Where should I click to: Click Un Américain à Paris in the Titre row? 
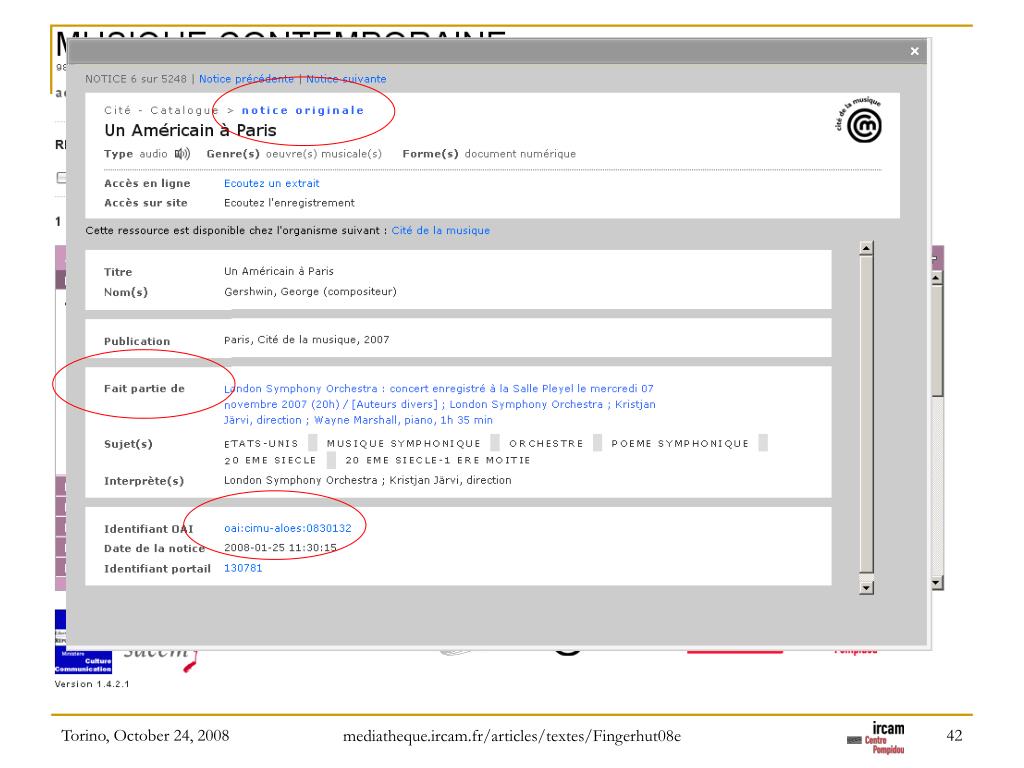click(279, 271)
